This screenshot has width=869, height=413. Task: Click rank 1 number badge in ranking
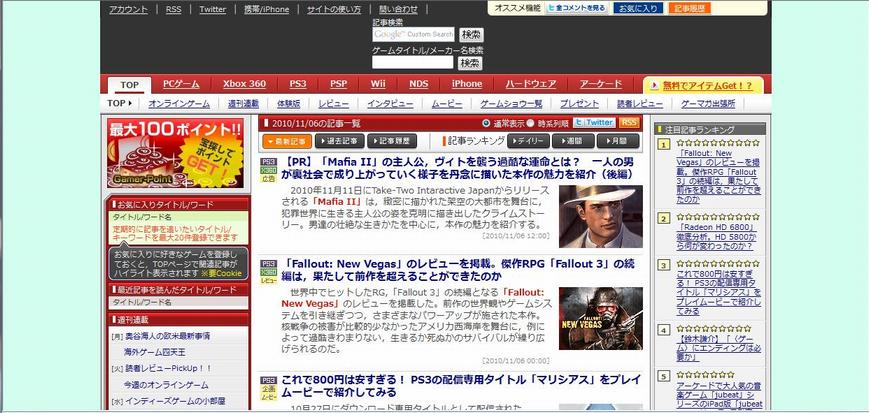pos(663,145)
